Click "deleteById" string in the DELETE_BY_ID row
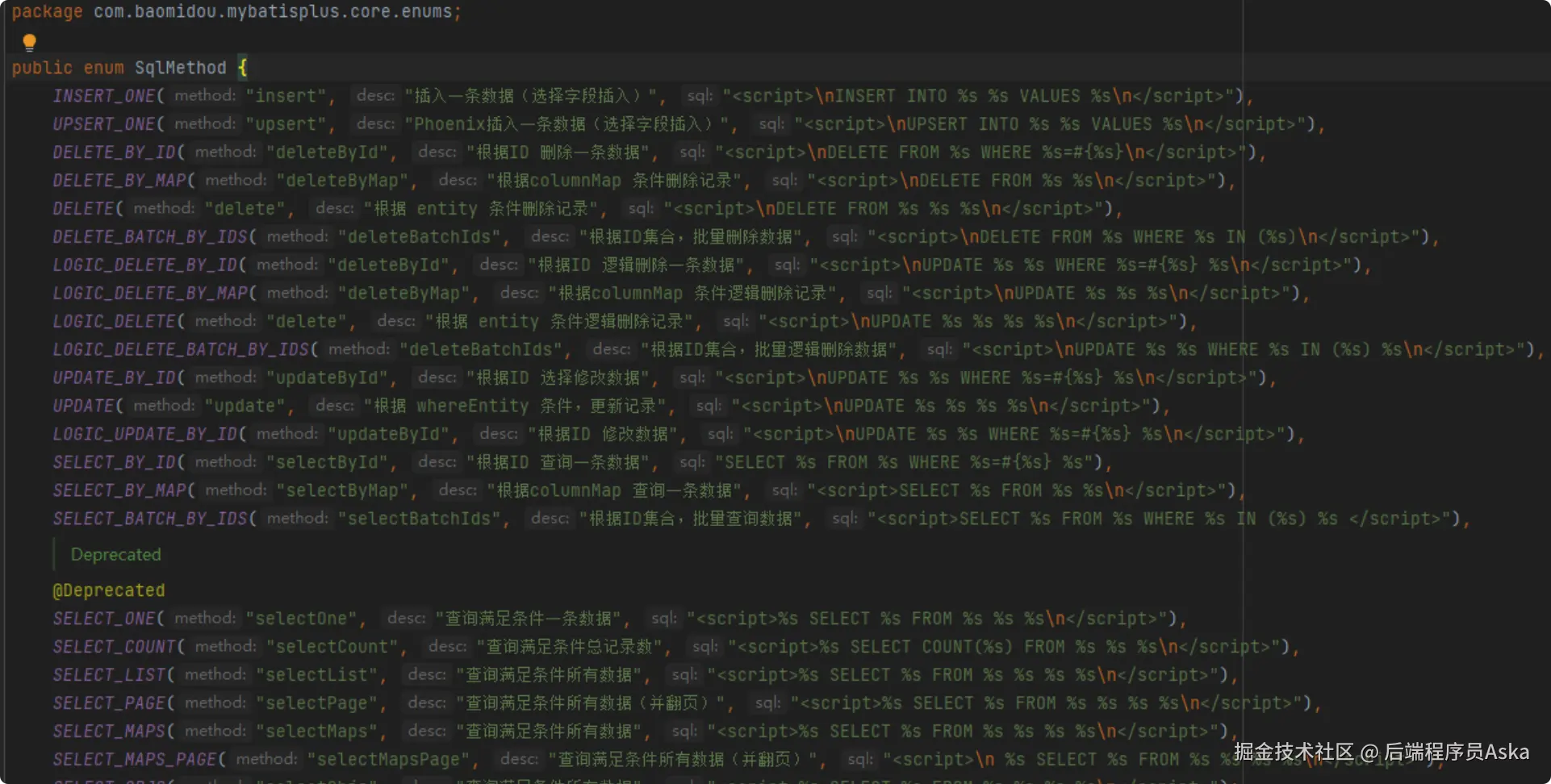The image size is (1551, 784). pyautogui.click(x=328, y=152)
